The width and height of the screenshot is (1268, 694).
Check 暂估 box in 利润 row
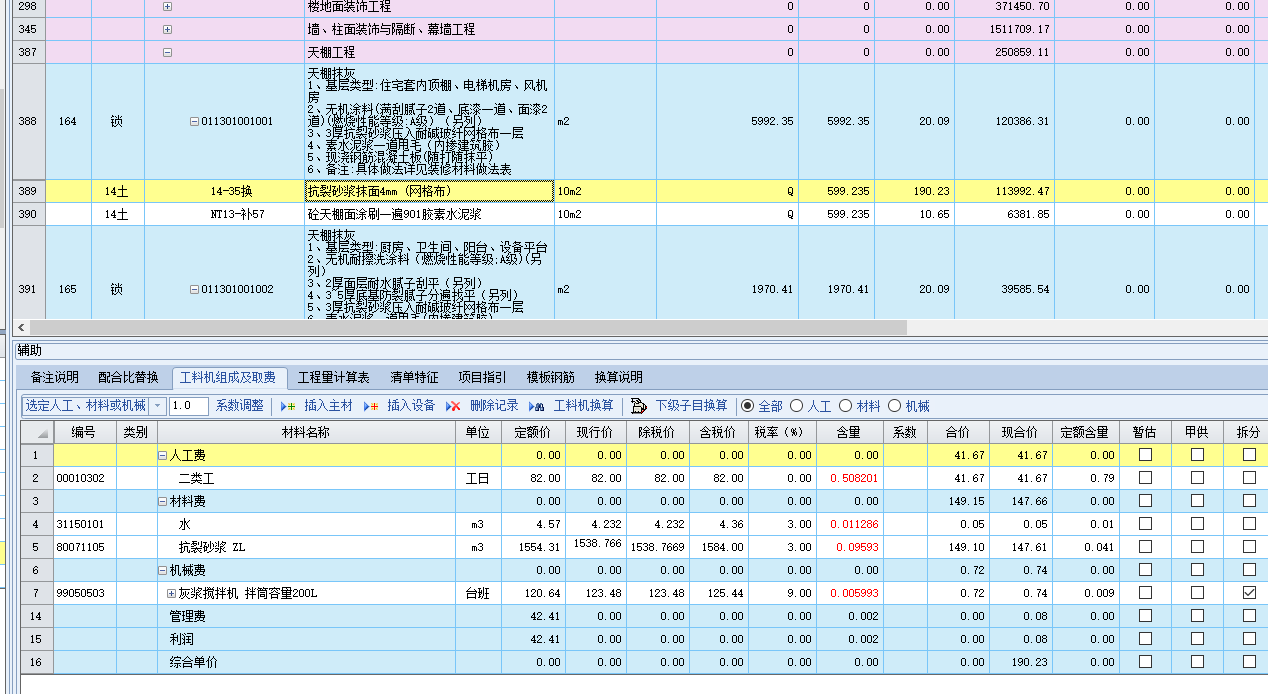pos(1145,639)
